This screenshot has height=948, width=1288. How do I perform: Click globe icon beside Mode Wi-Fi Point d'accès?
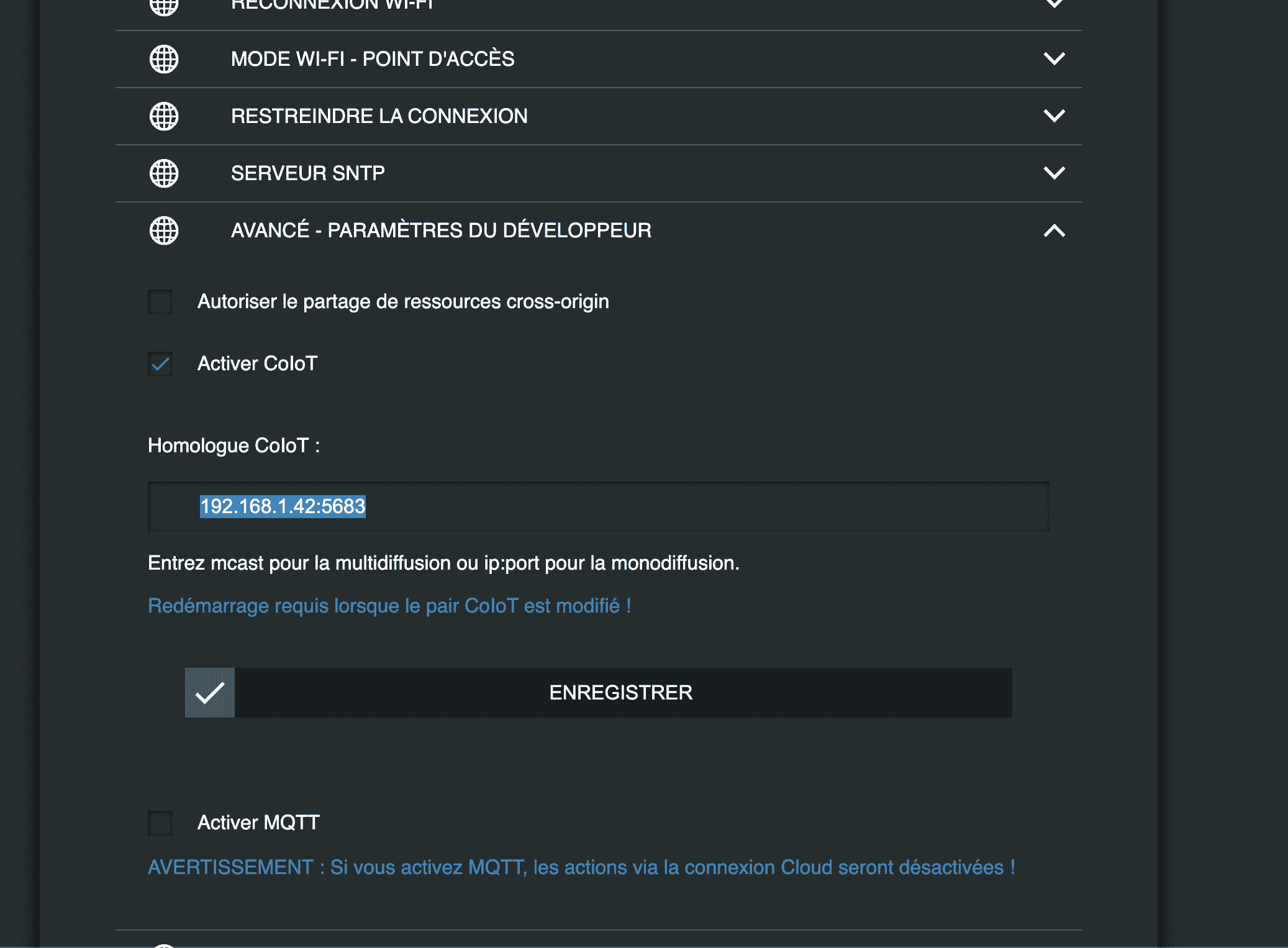164,59
